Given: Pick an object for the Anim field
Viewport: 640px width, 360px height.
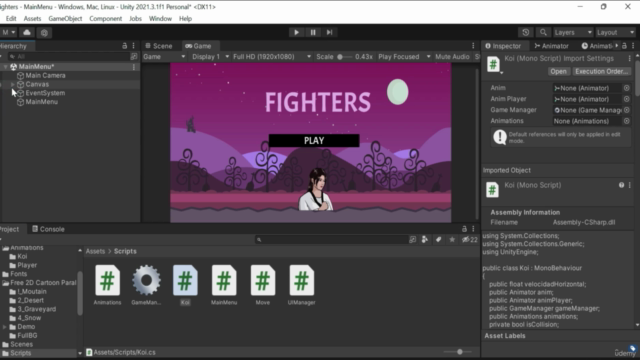Looking at the screenshot, I should click(627, 88).
